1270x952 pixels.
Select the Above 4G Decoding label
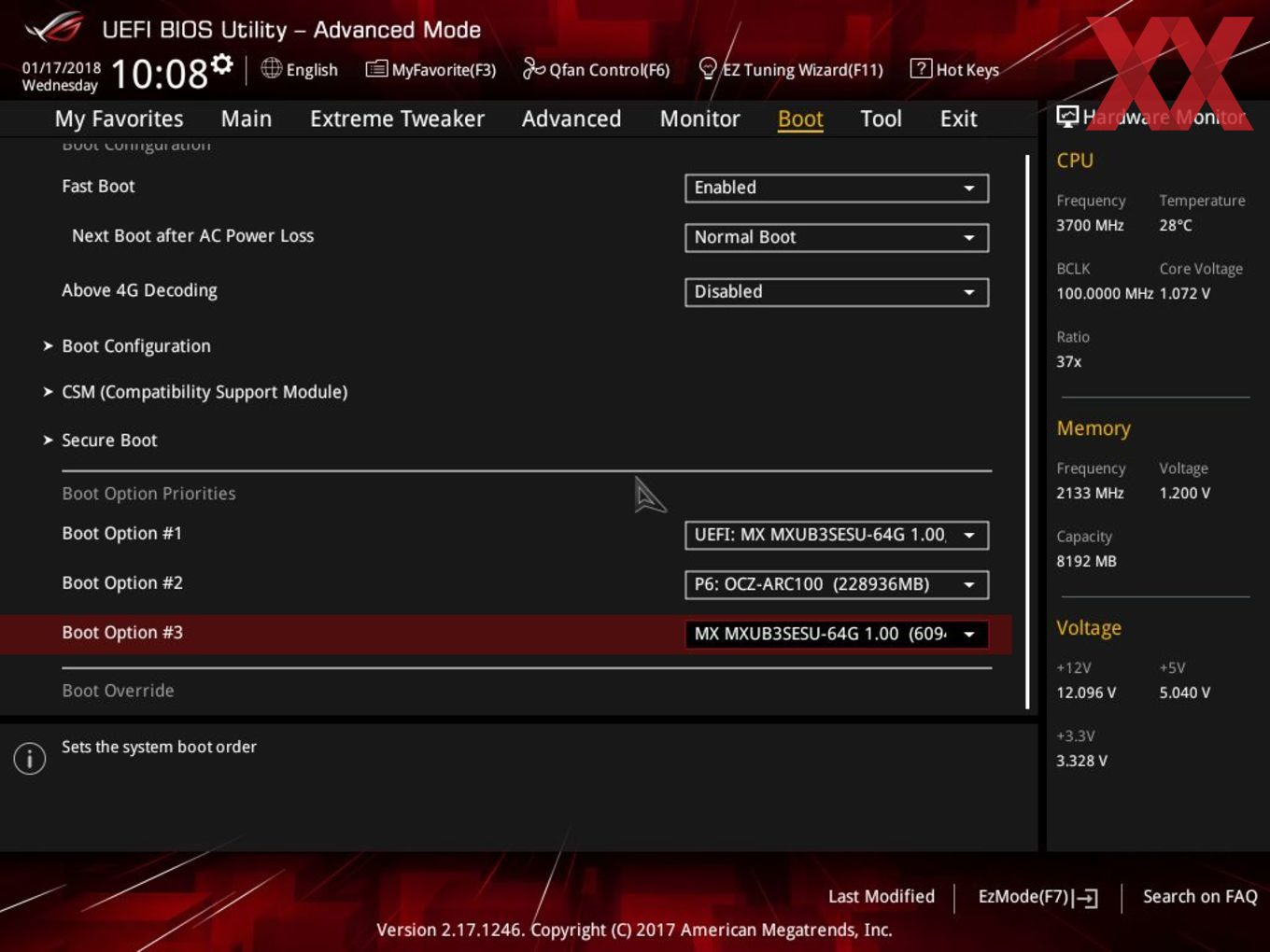139,290
